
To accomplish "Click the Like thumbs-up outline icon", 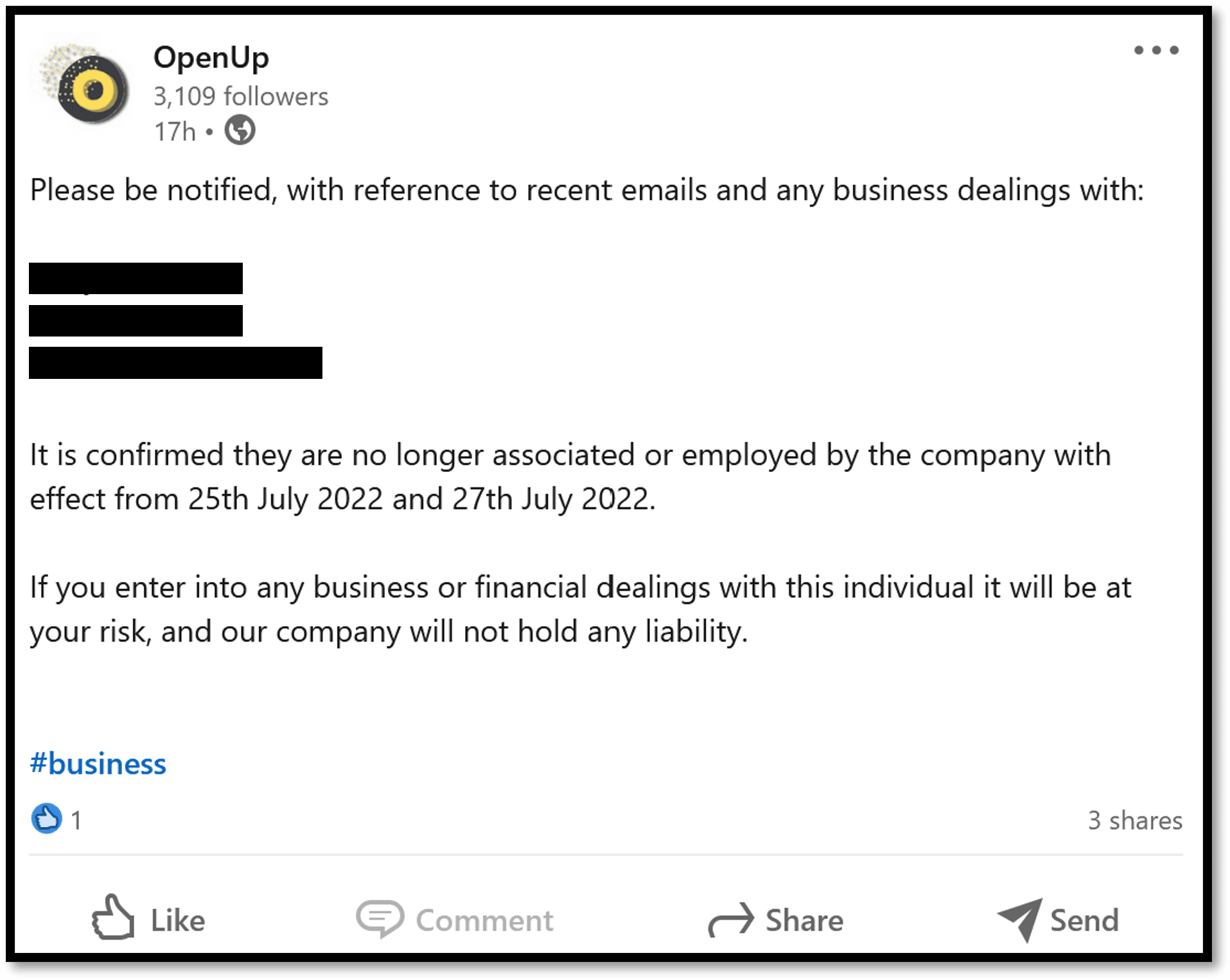I will click(x=113, y=918).
